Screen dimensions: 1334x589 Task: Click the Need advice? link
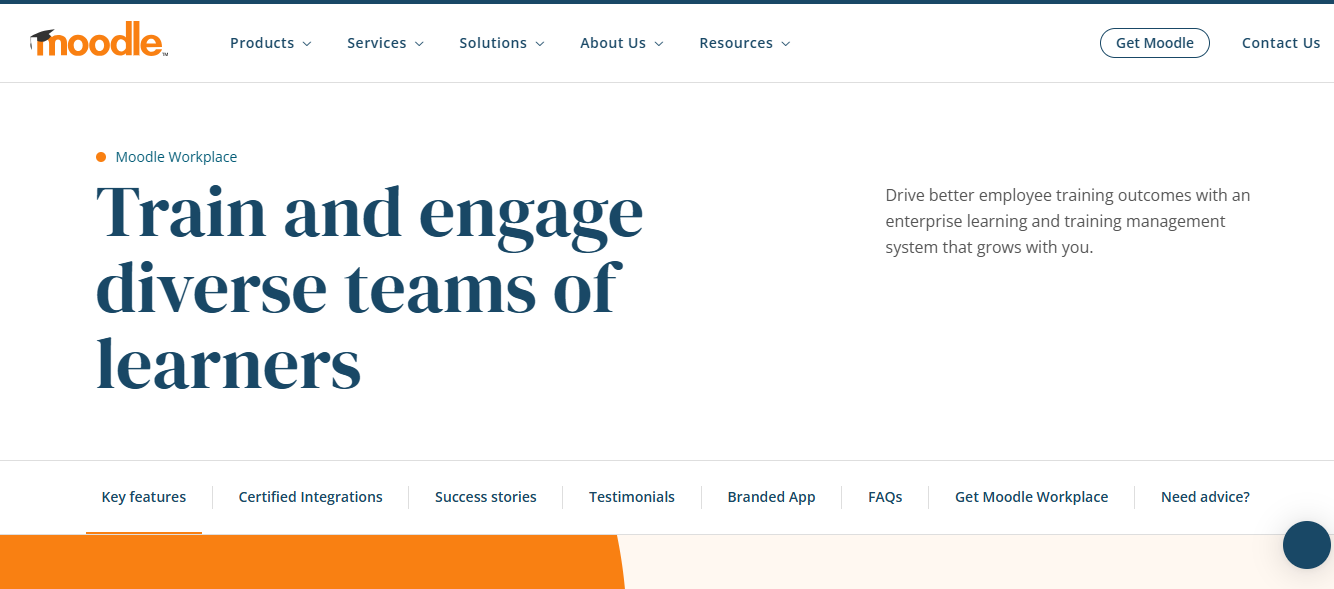pyautogui.click(x=1205, y=496)
